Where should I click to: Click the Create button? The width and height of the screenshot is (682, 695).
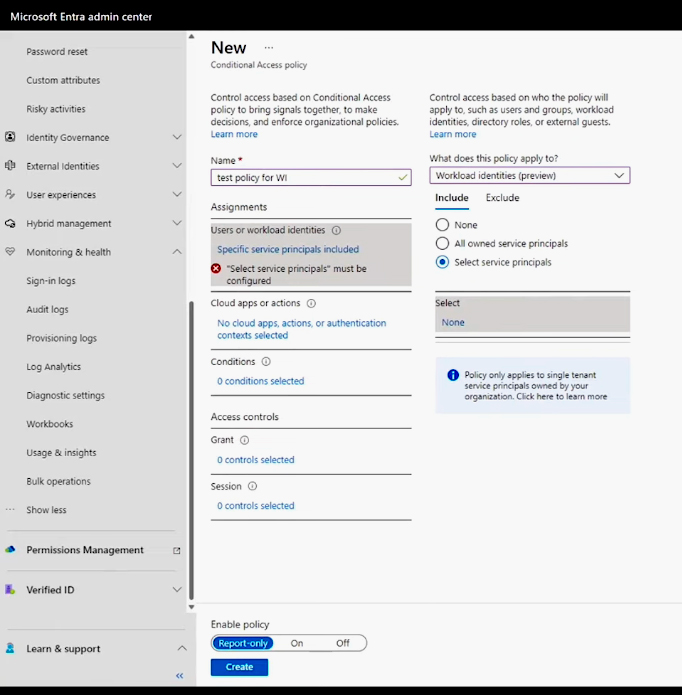[239, 667]
